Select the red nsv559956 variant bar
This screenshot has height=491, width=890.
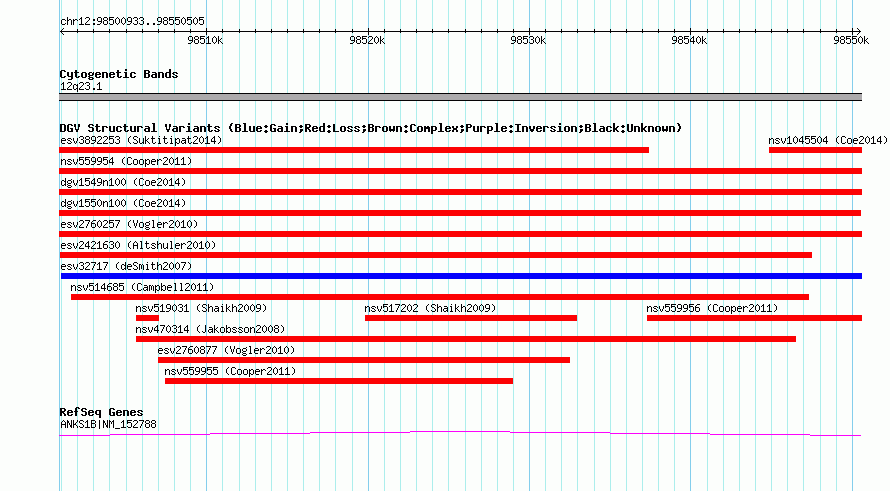(754, 318)
